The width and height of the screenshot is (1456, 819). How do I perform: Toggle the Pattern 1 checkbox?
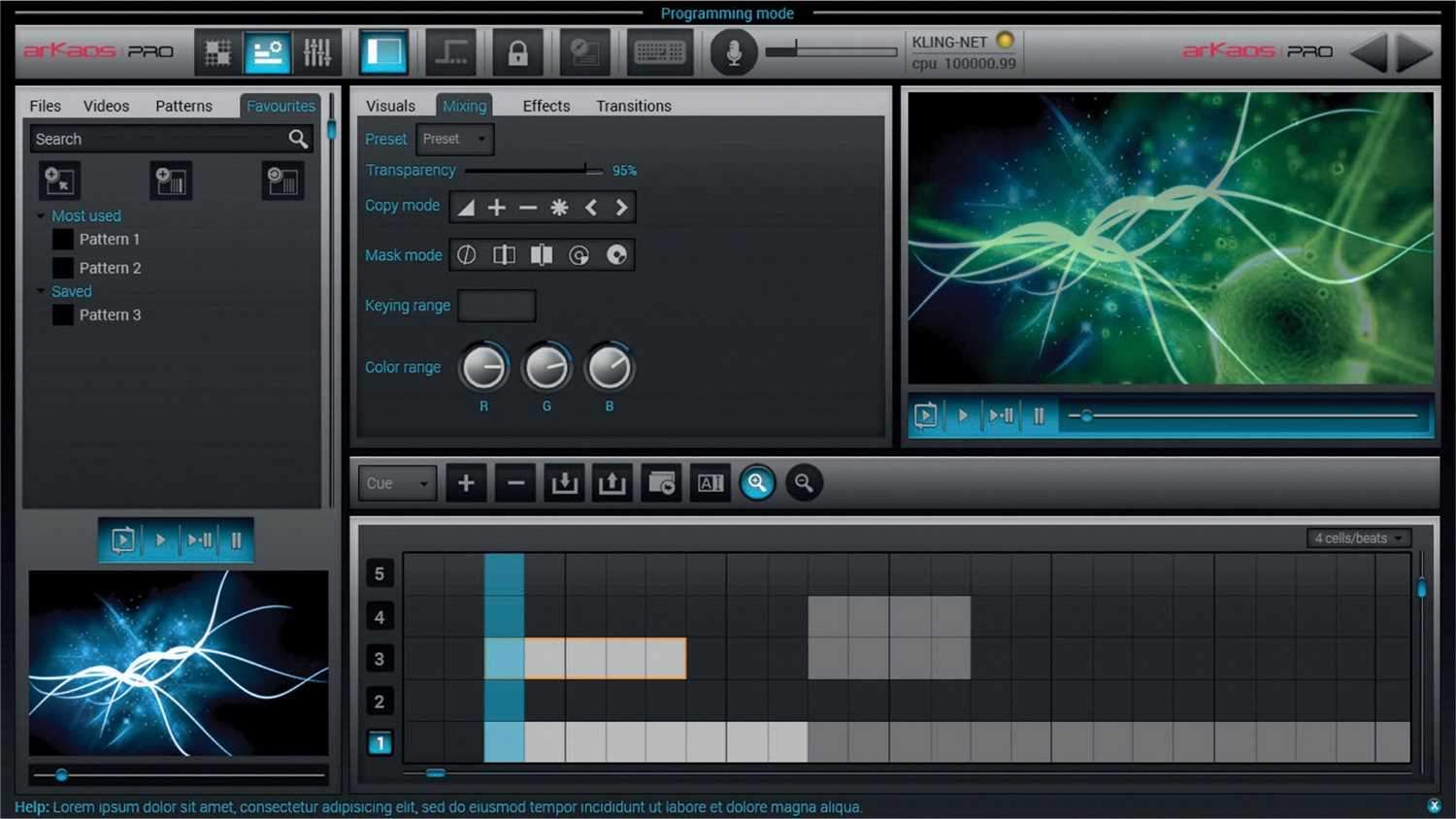pyautogui.click(x=62, y=239)
